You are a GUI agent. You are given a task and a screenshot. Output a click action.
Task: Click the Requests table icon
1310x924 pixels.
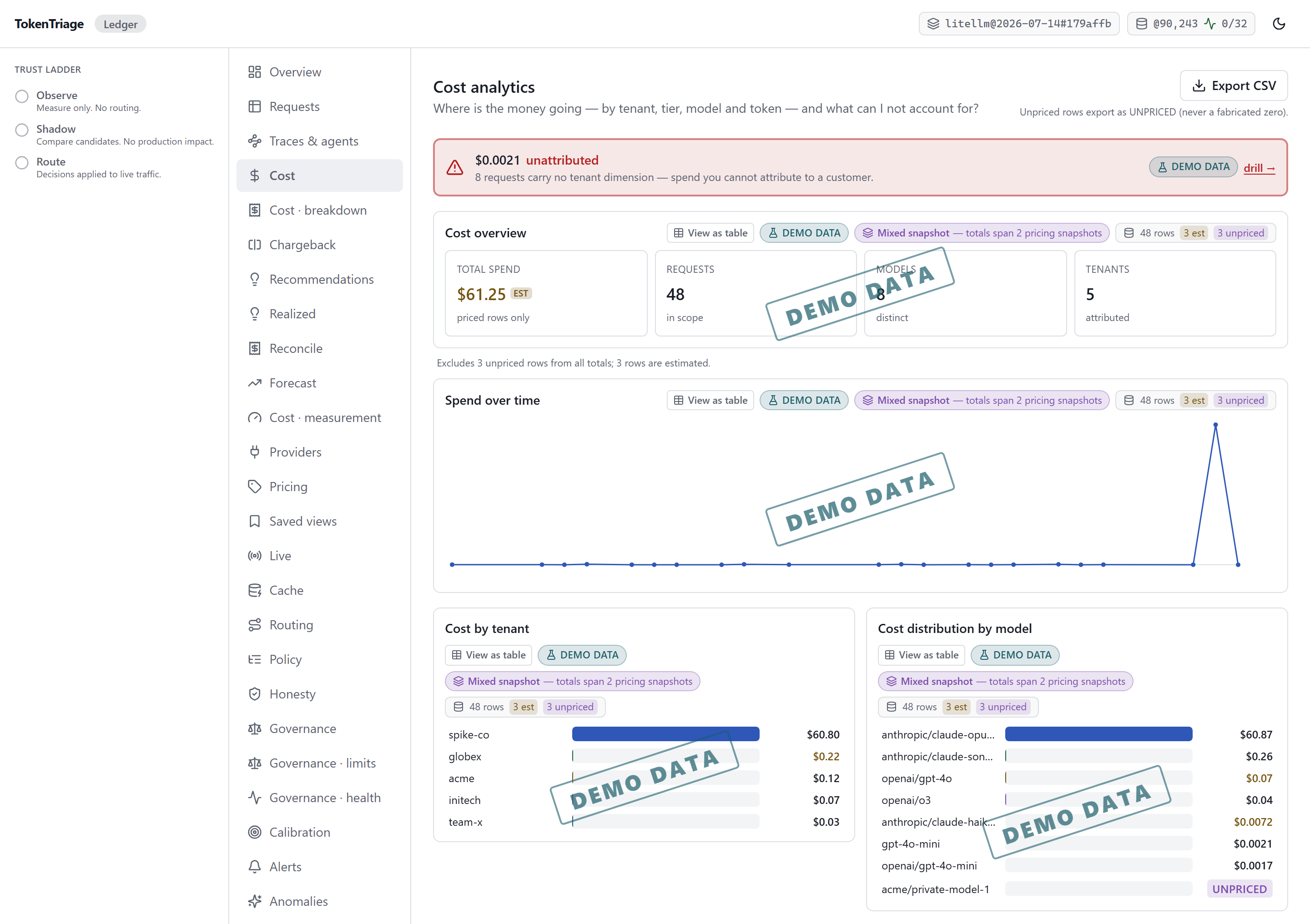point(254,107)
